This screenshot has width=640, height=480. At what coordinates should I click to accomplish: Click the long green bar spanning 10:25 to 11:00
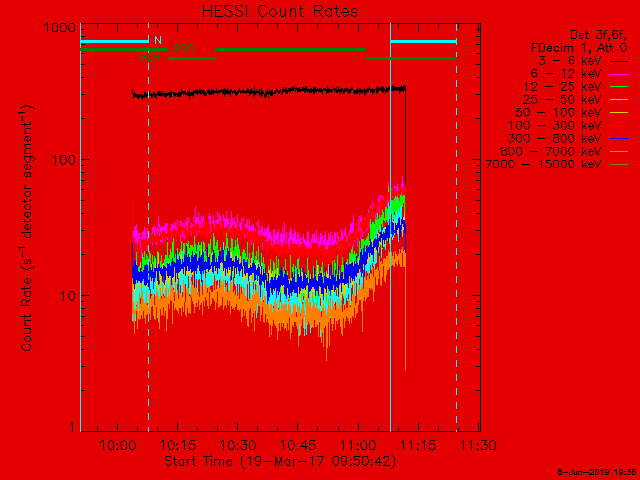291,50
